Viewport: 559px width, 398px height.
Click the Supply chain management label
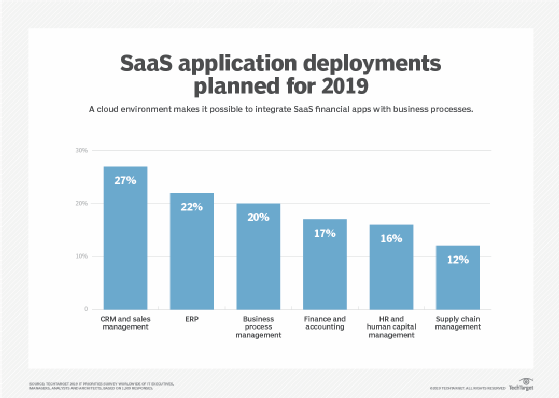(x=458, y=323)
